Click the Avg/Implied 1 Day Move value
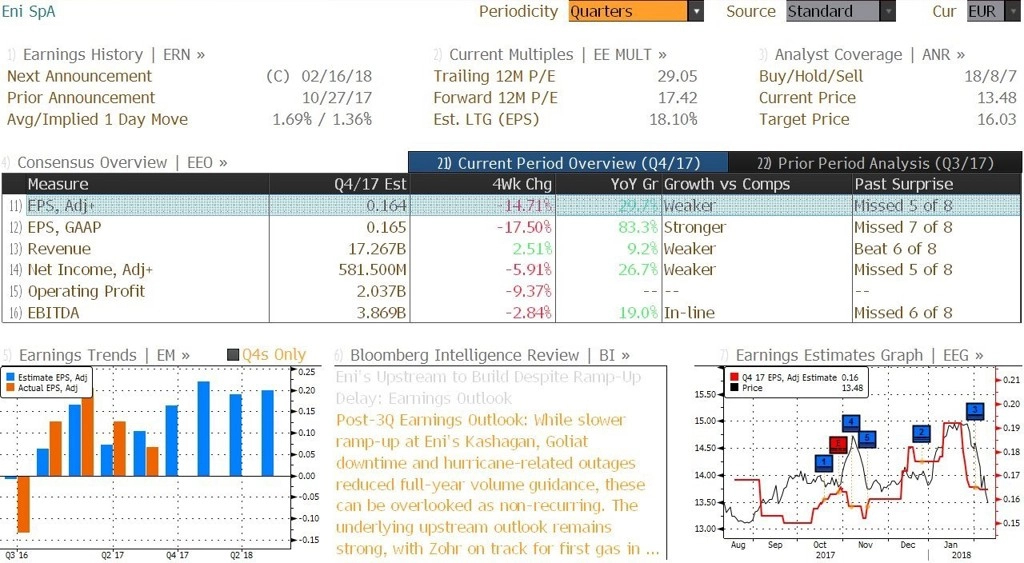Screen dimensions: 1024x563 [322, 119]
